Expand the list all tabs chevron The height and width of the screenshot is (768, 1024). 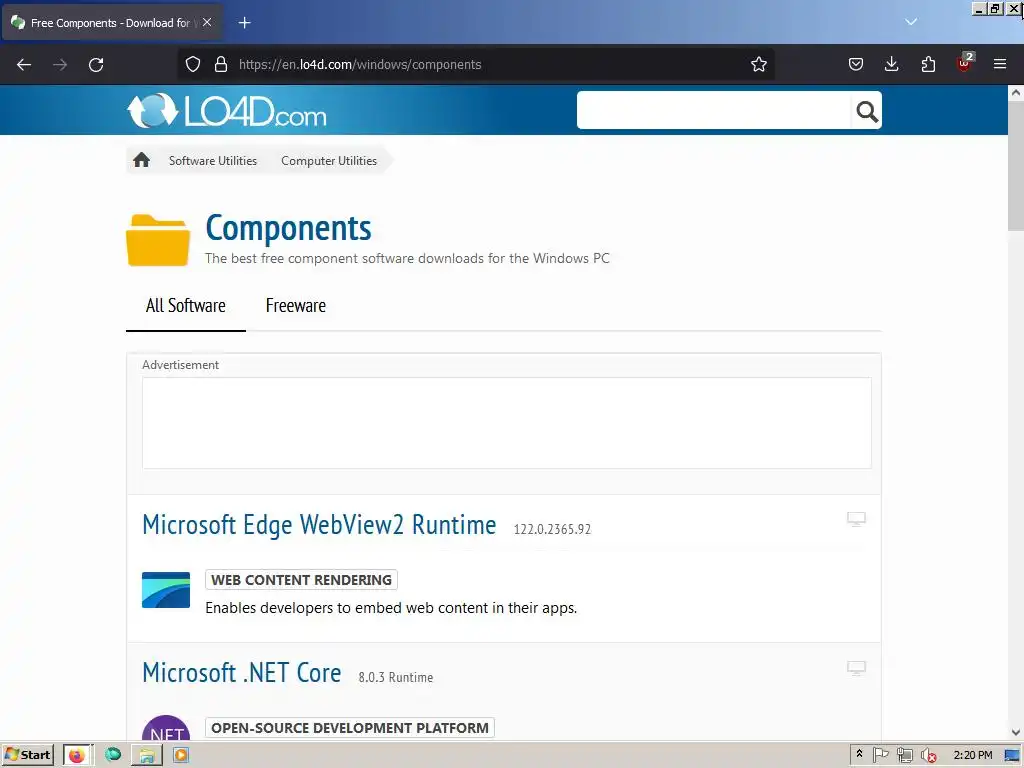click(x=911, y=22)
